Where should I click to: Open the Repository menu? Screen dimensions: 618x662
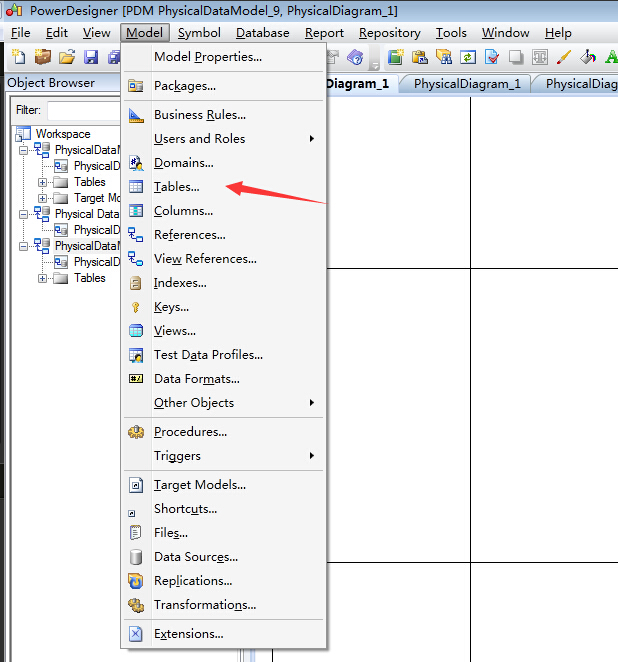390,33
